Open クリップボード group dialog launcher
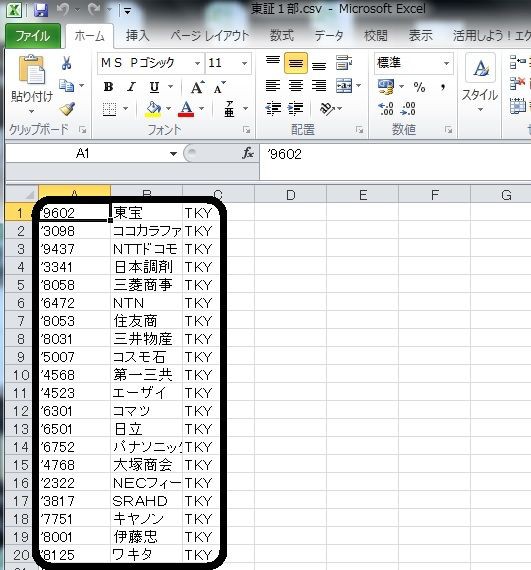The width and height of the screenshot is (531, 570). click(x=83, y=130)
